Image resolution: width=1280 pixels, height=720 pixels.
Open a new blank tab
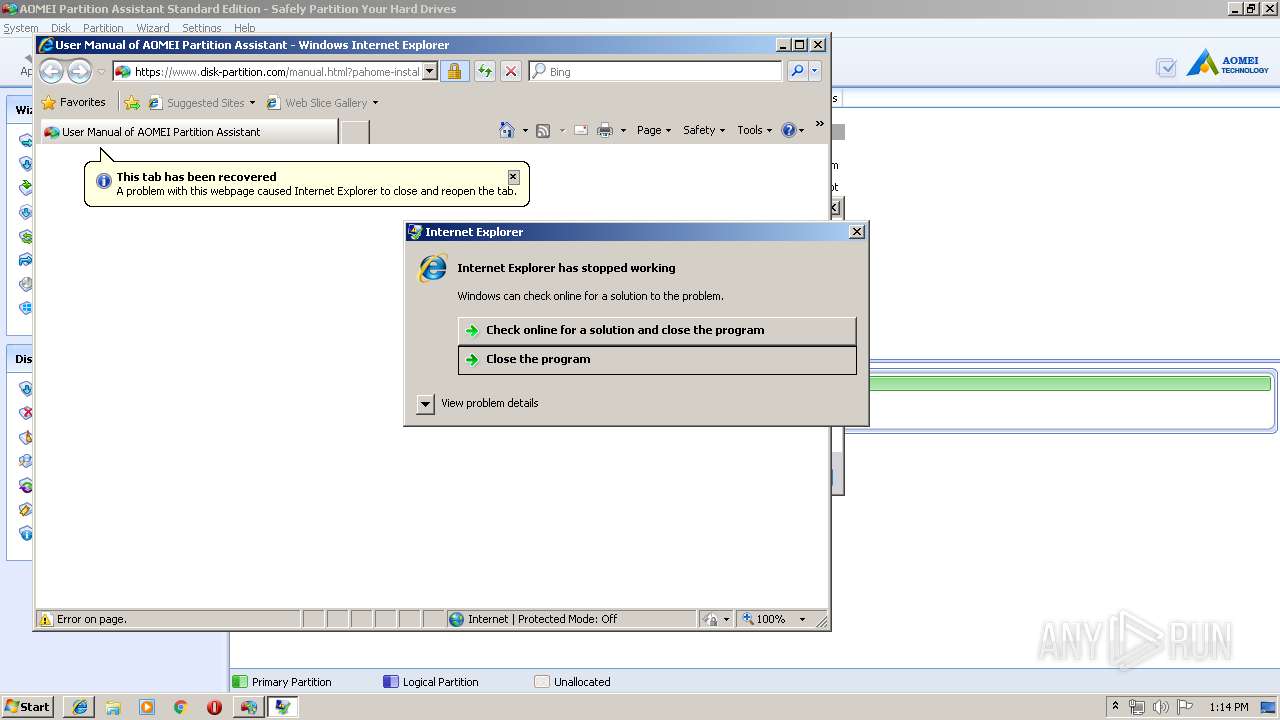click(355, 132)
